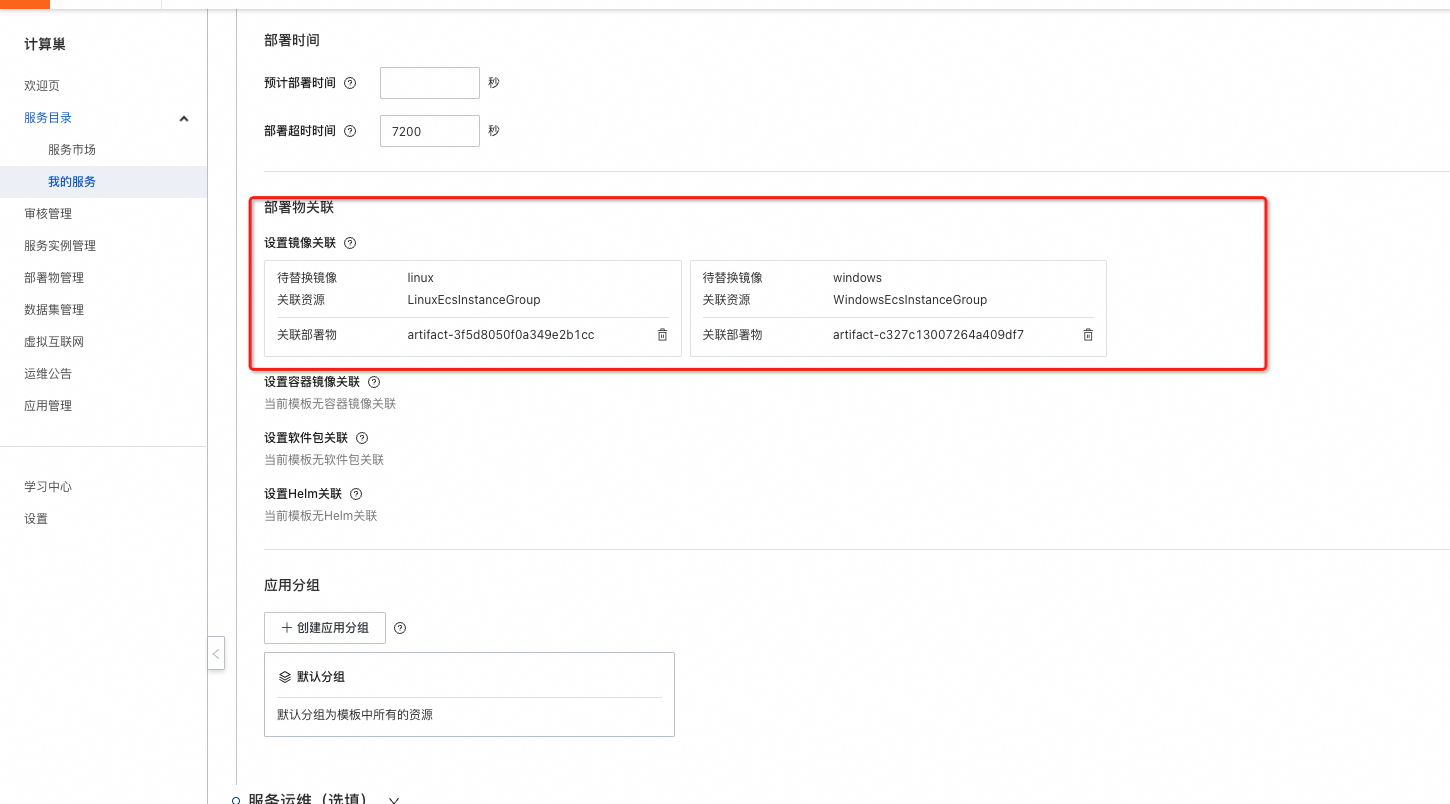The width and height of the screenshot is (1450, 804).
Task: Select 我的服务 in sidebar
Action: tap(72, 182)
